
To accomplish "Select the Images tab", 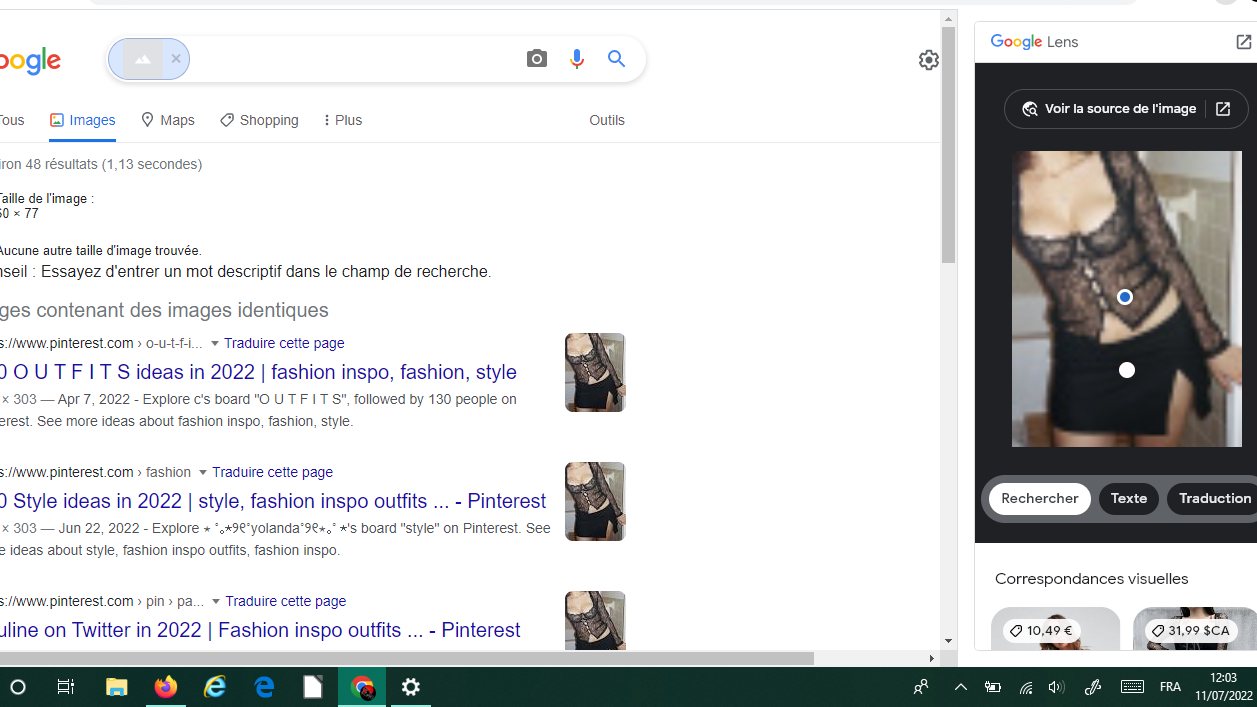I will tap(82, 120).
